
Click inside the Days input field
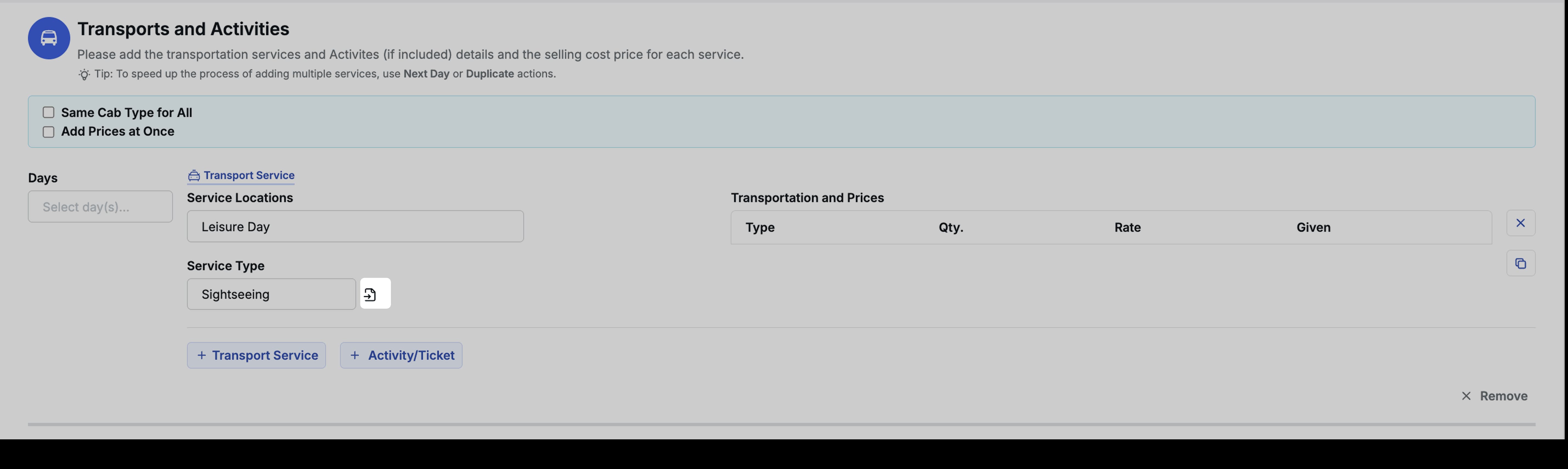pyautogui.click(x=100, y=206)
